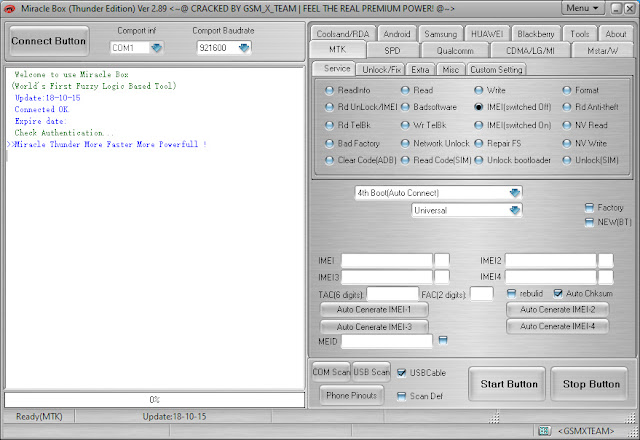Open the About tab
Image resolution: width=640 pixels, height=440 pixels.
616,34
